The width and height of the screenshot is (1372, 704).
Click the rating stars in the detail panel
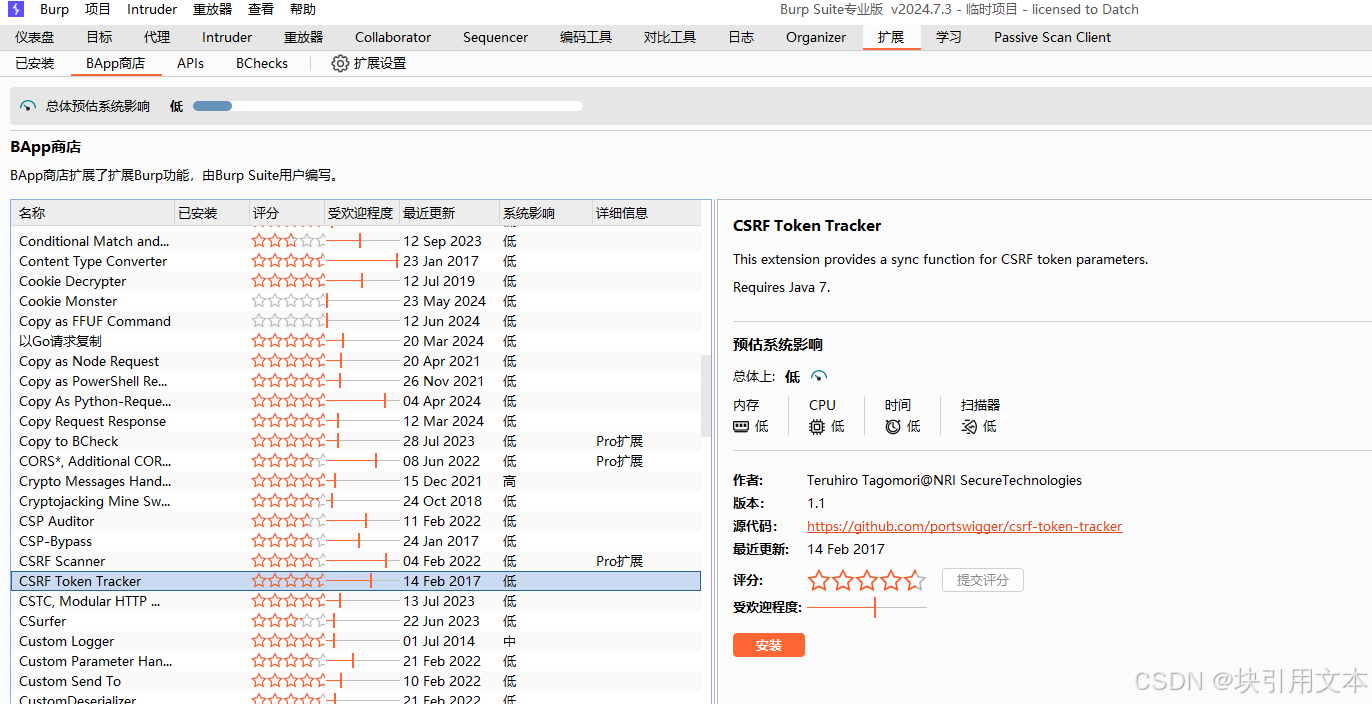867,580
